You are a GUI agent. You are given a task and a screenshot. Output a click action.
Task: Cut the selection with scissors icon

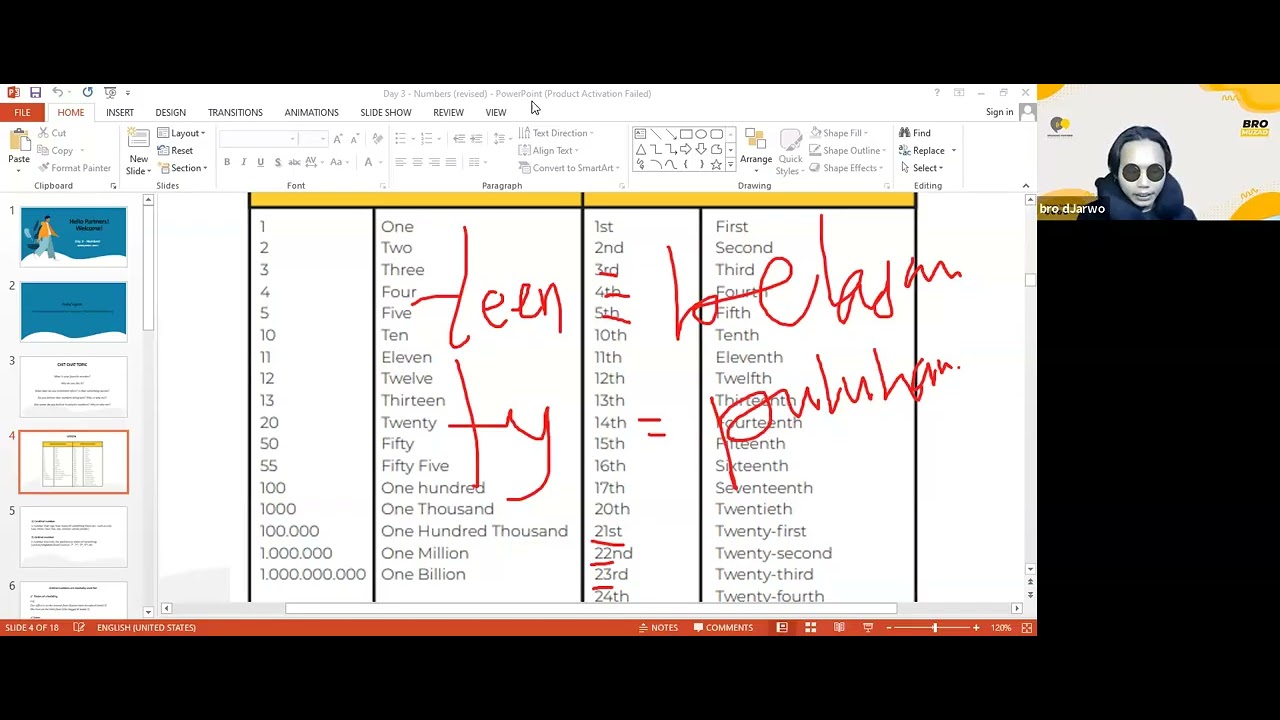52,133
